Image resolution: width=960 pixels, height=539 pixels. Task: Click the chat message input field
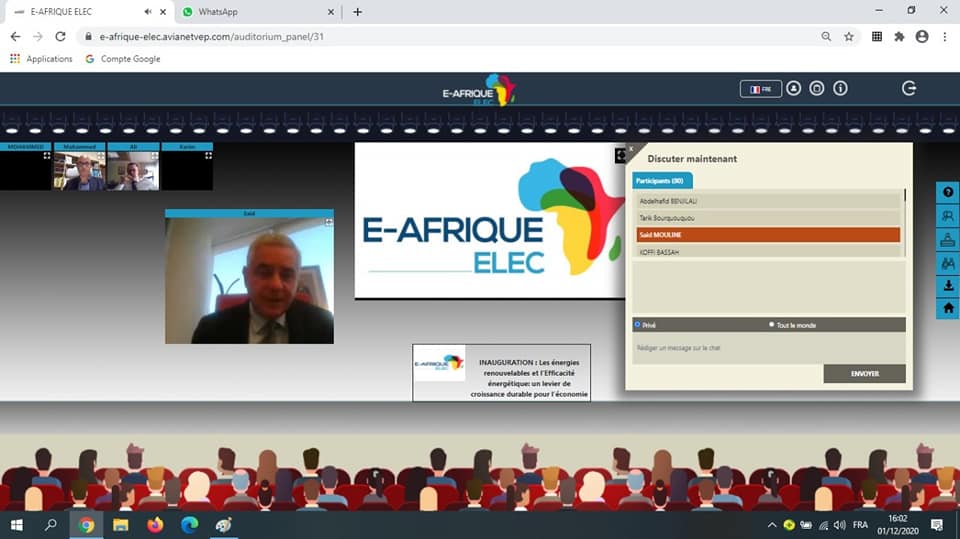(768, 348)
